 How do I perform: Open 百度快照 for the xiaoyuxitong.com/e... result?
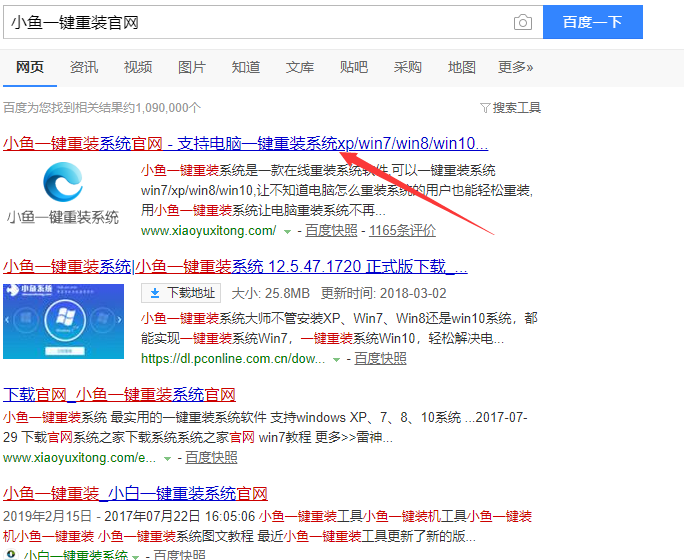(x=211, y=458)
